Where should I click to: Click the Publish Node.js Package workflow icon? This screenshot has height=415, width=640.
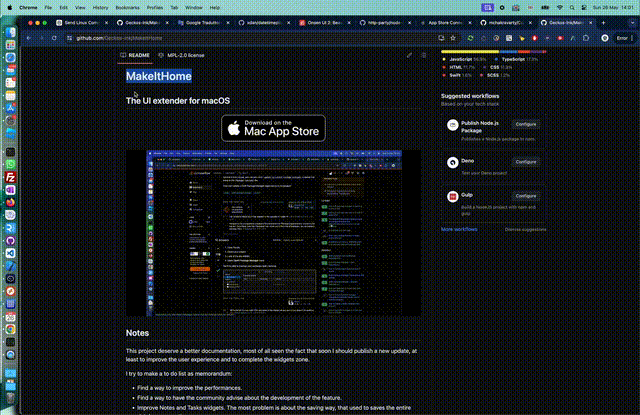[452, 125]
